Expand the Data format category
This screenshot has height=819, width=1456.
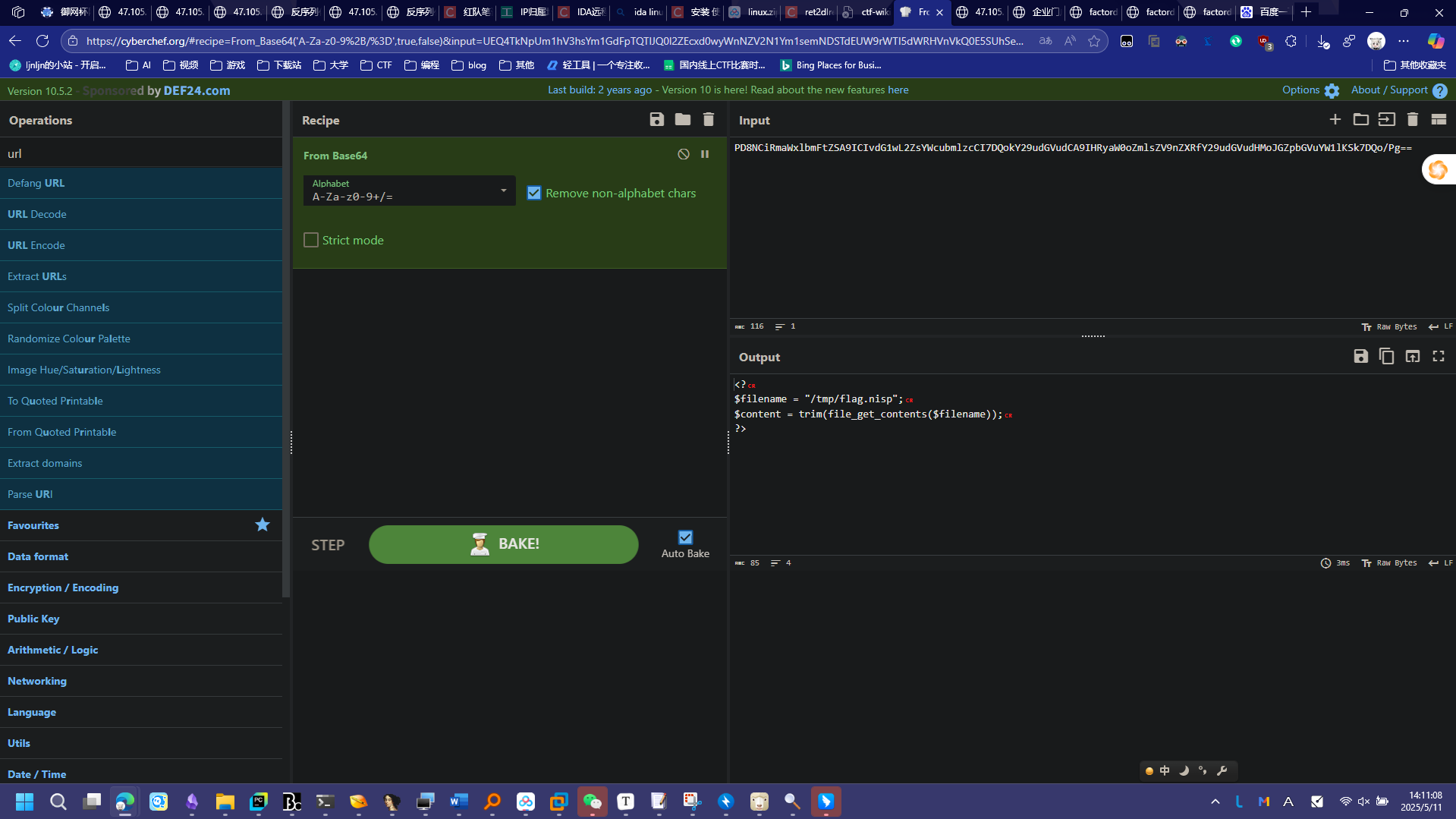pyautogui.click(x=141, y=556)
